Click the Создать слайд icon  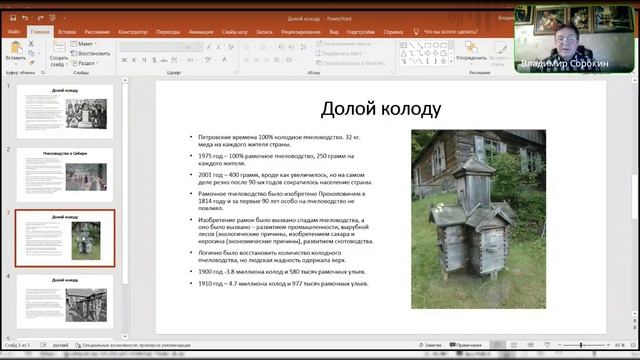[59, 47]
